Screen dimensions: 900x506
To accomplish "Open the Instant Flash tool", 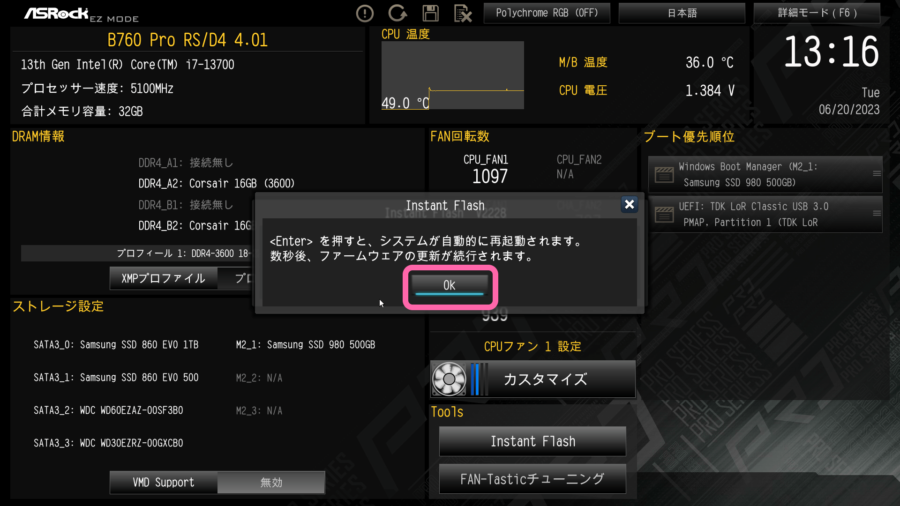I will [x=533, y=441].
